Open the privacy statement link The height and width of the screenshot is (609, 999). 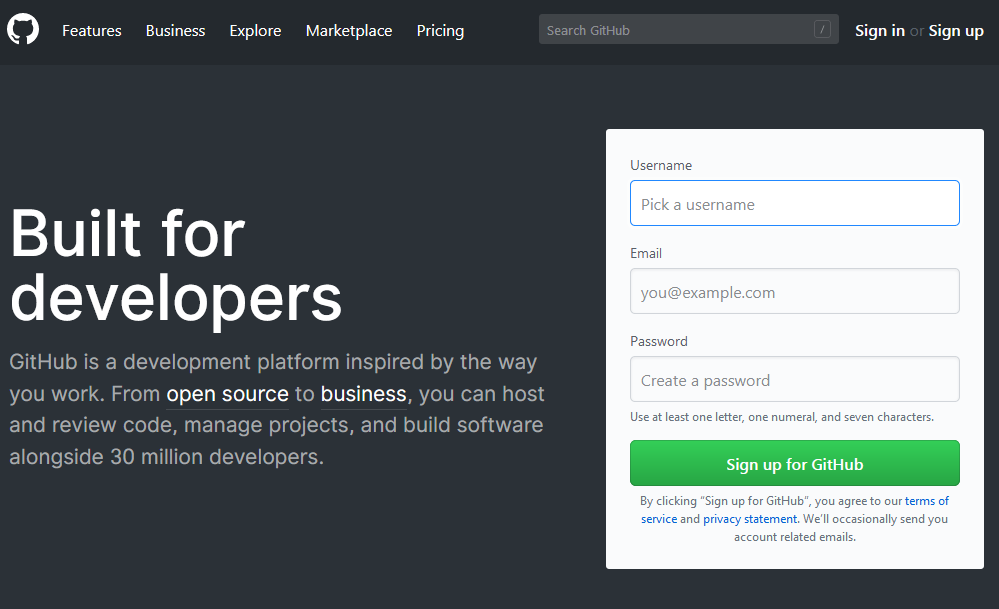(x=750, y=519)
